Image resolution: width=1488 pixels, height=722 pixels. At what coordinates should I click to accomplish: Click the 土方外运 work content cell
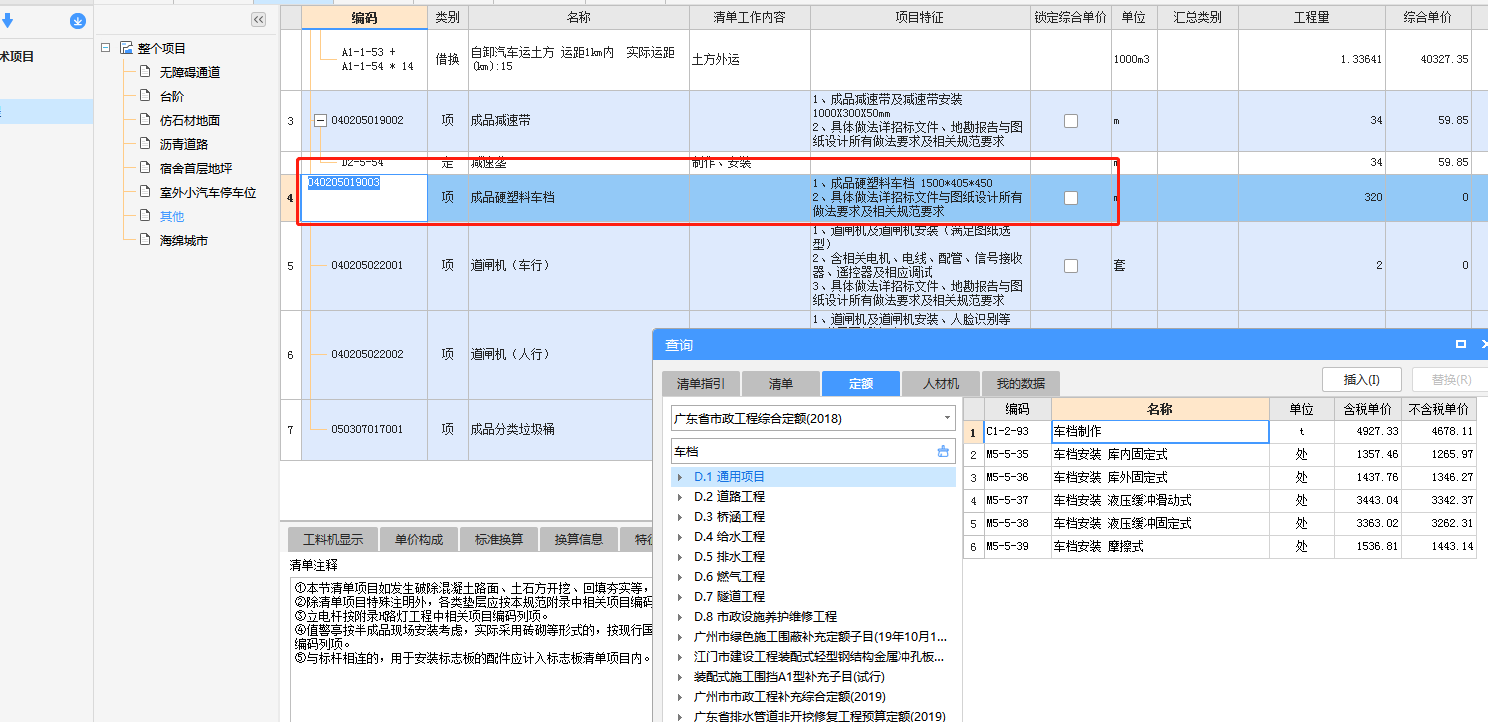(x=750, y=60)
